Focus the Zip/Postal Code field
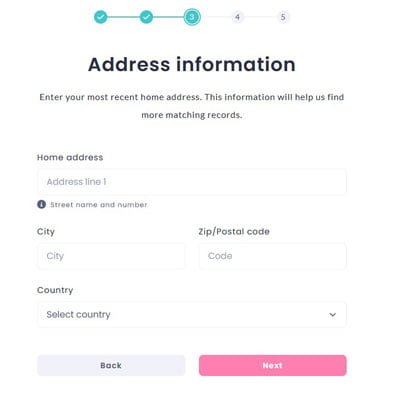Screen dimensions: 400x412 tap(273, 256)
